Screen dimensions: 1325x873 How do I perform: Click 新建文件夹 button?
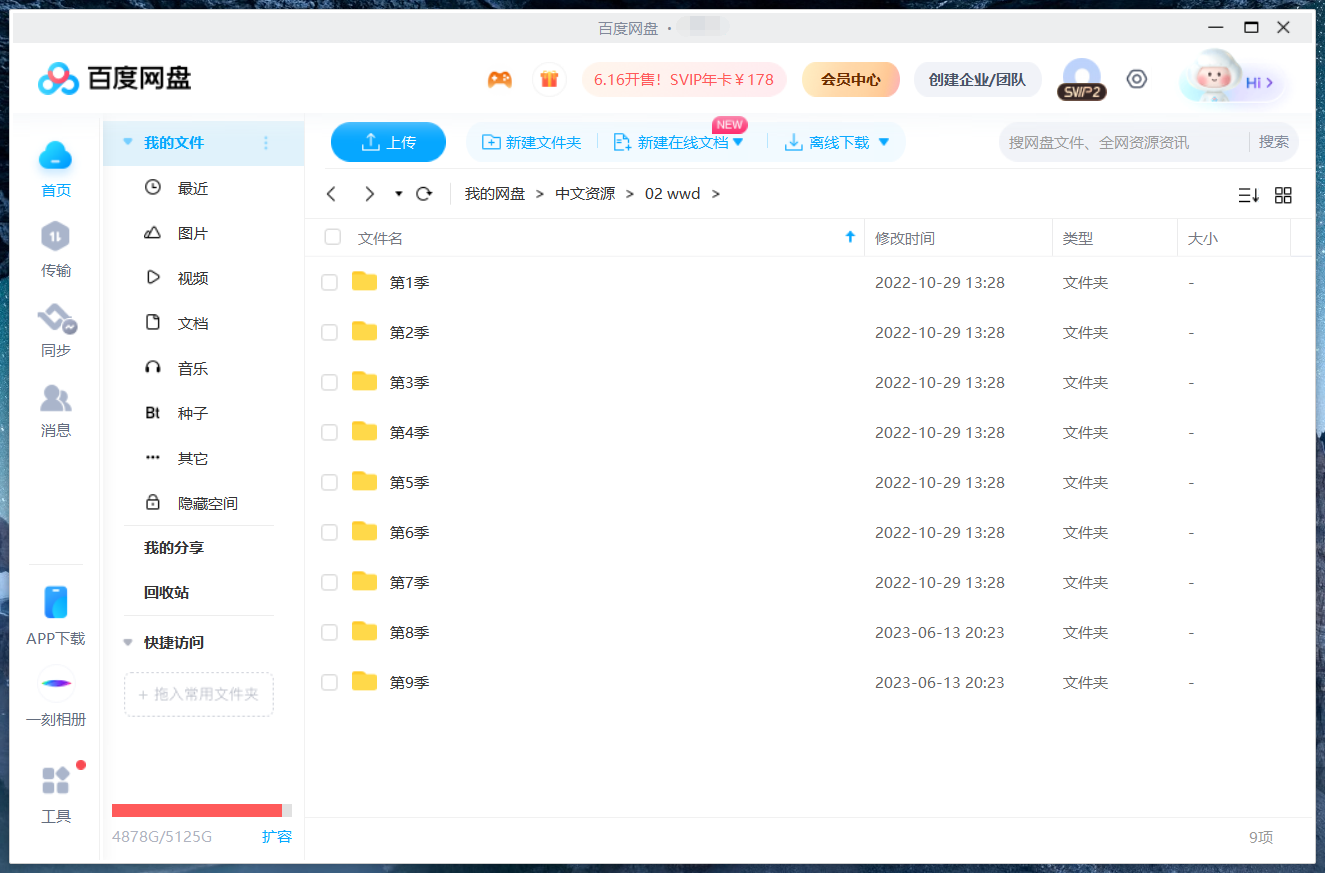[x=531, y=142]
